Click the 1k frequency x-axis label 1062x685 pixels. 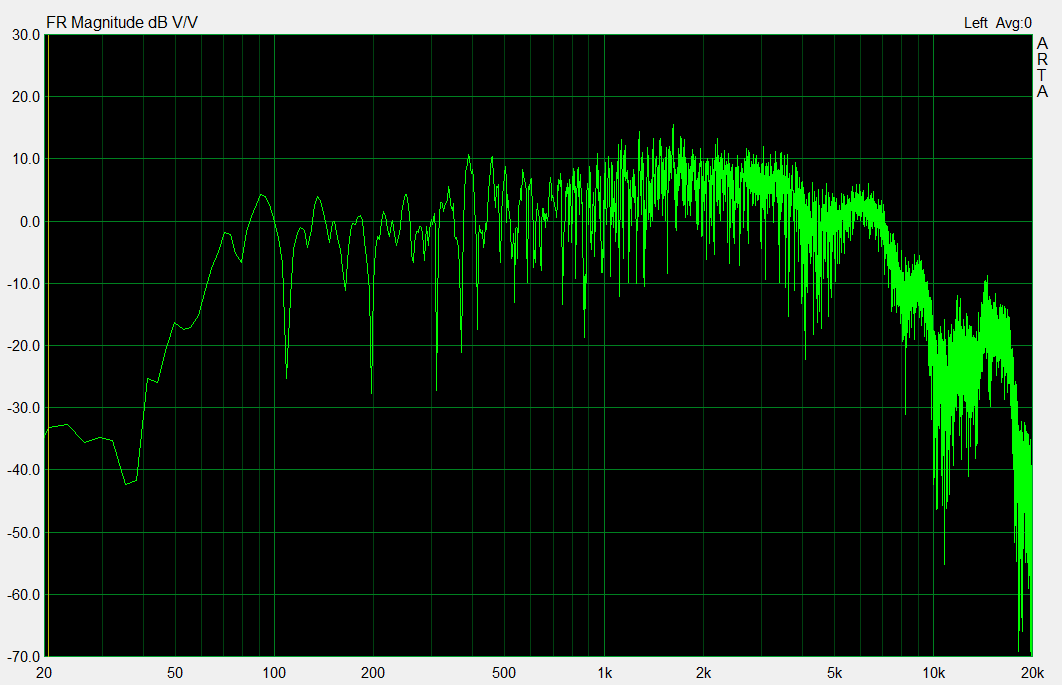click(x=605, y=673)
